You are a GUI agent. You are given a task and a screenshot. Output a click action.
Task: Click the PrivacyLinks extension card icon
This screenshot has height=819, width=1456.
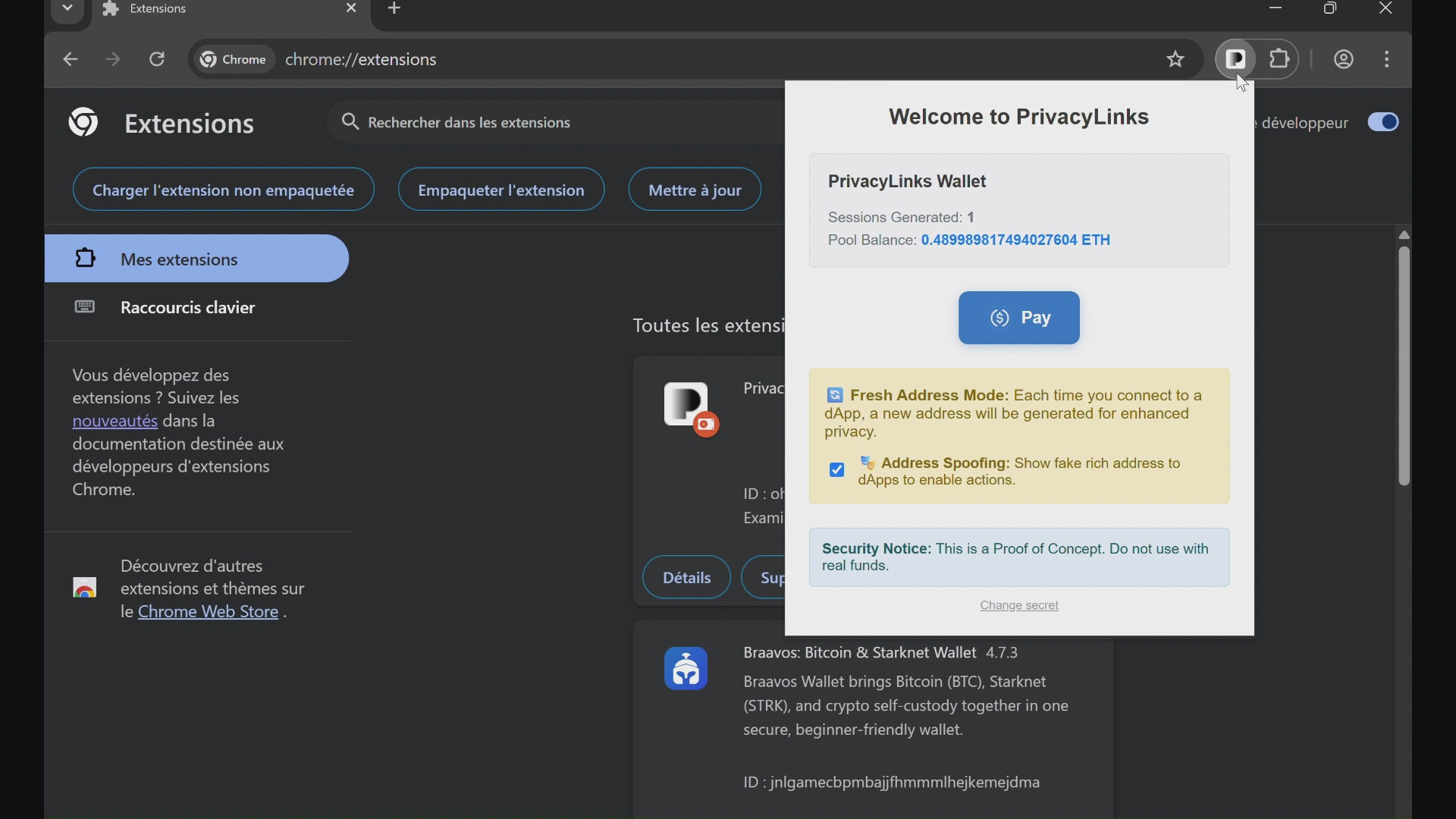pyautogui.click(x=686, y=404)
